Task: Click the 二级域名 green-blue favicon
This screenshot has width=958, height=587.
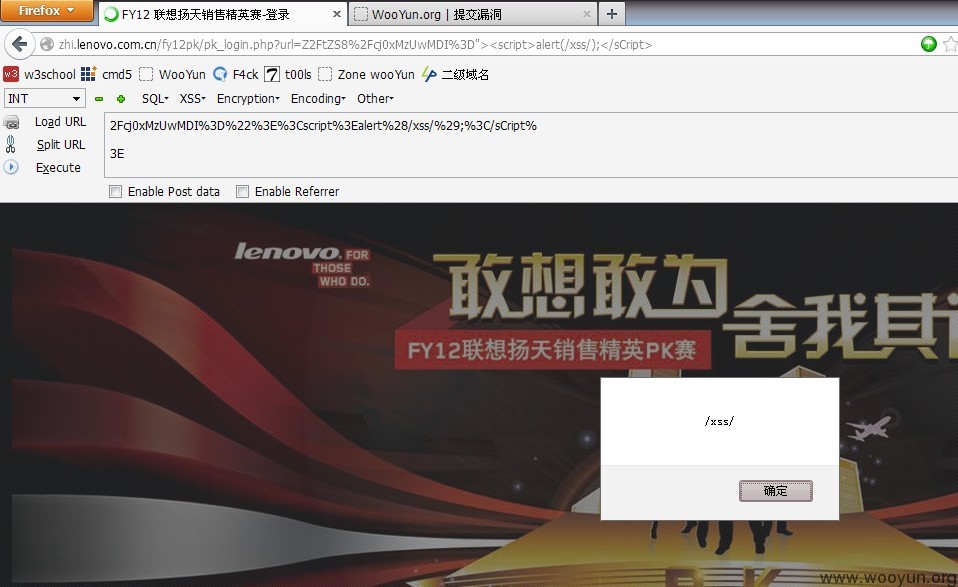Action: [430, 75]
